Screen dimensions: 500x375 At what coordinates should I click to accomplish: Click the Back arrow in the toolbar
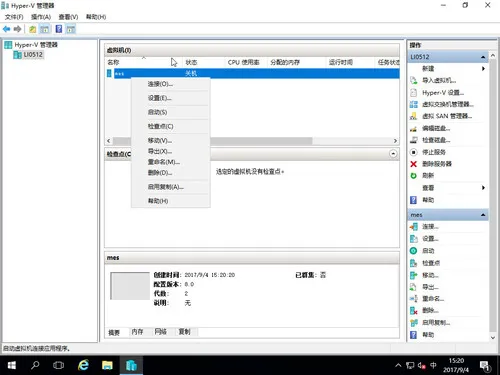click(x=6, y=29)
